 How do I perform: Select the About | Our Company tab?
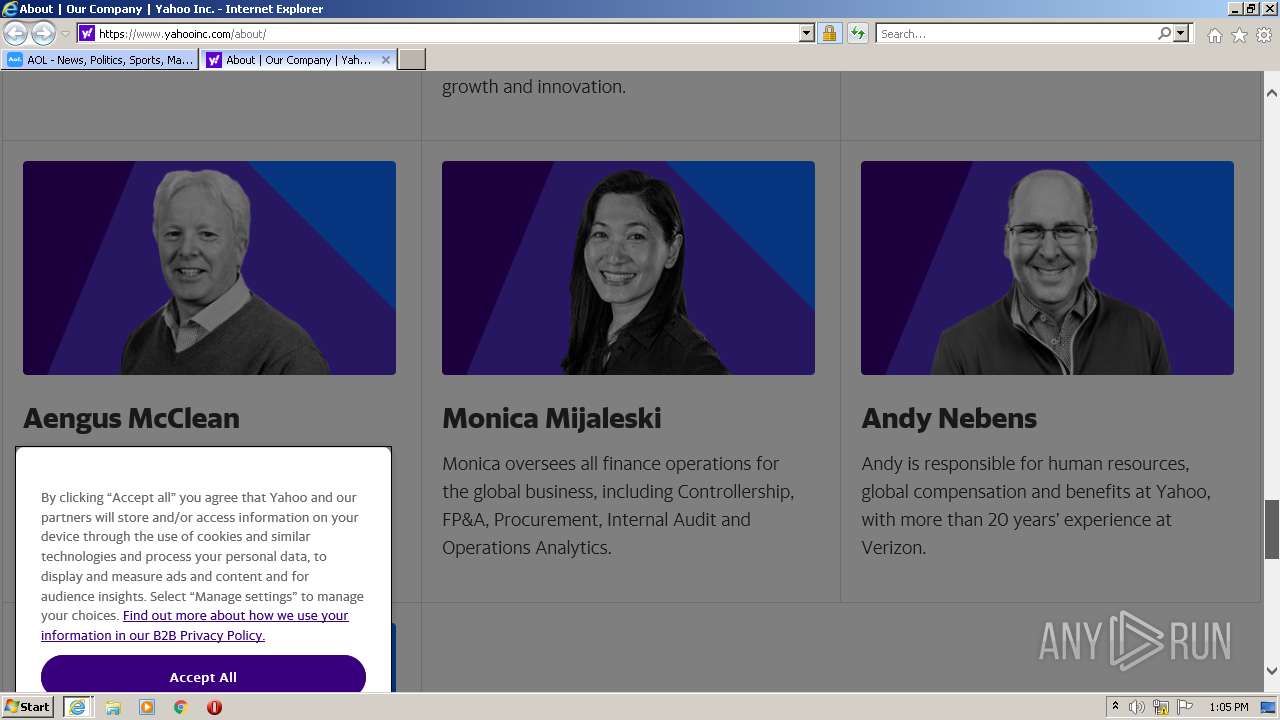298,60
